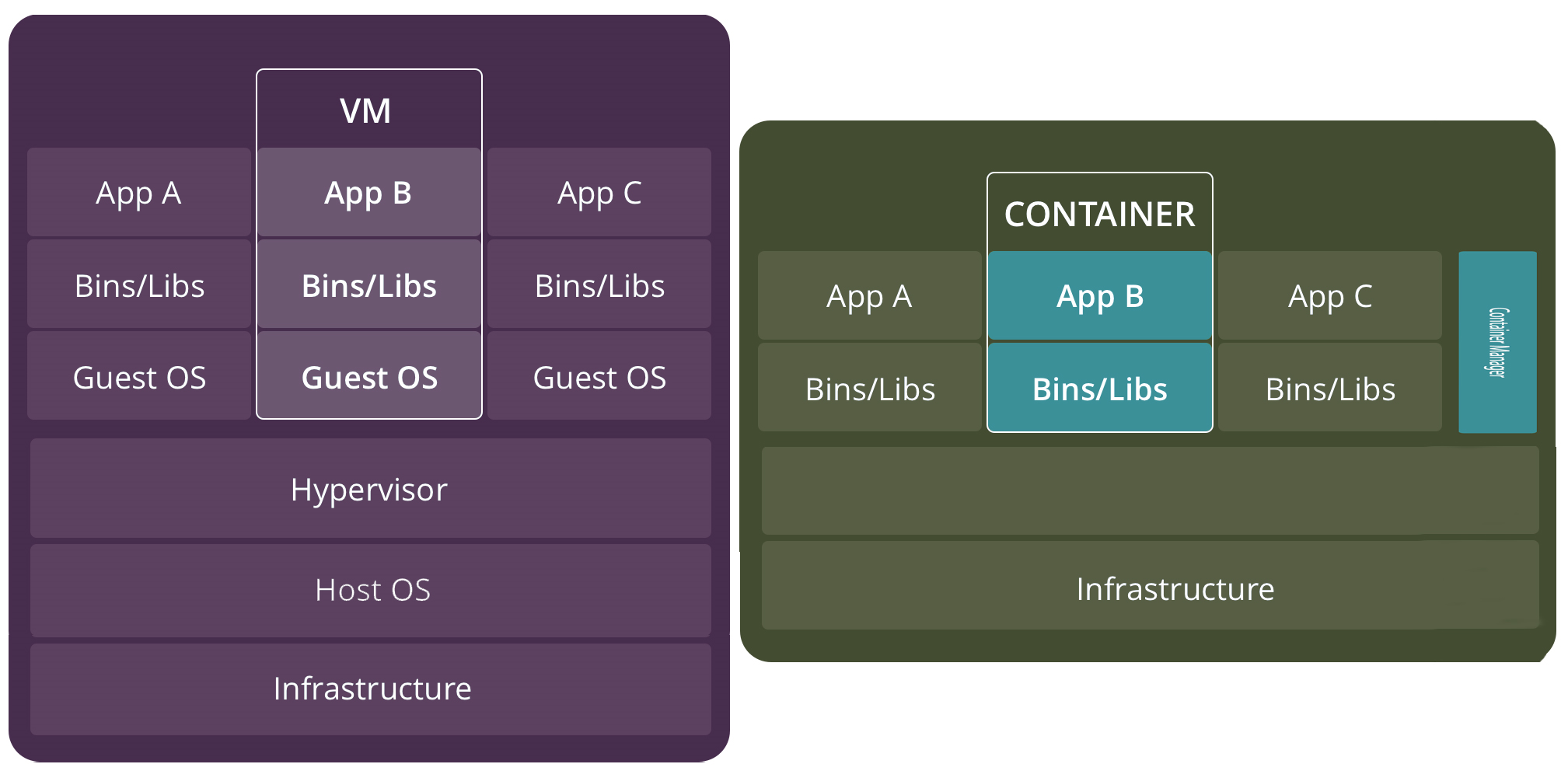Click the Hypervisor layer
Screen dimensions: 1568x771
tap(370, 490)
